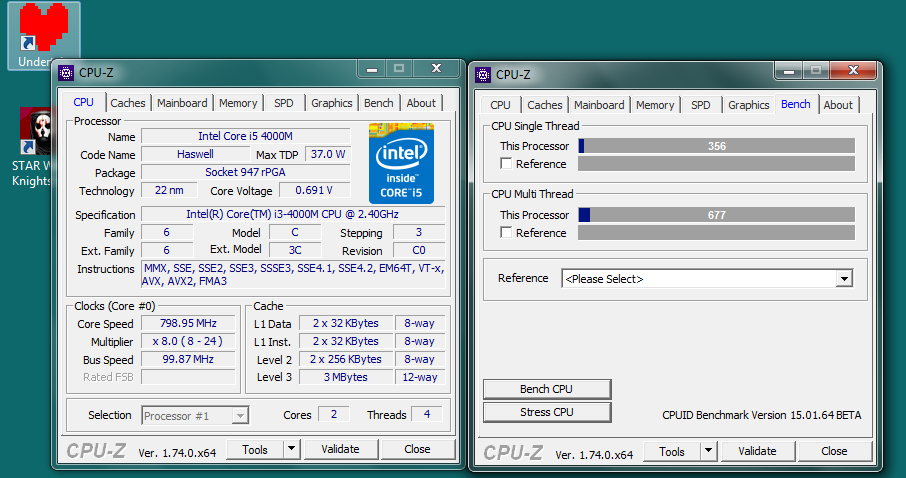The width and height of the screenshot is (906, 478).
Task: Select Bench tab in right CPU-Z window
Action: [x=796, y=104]
